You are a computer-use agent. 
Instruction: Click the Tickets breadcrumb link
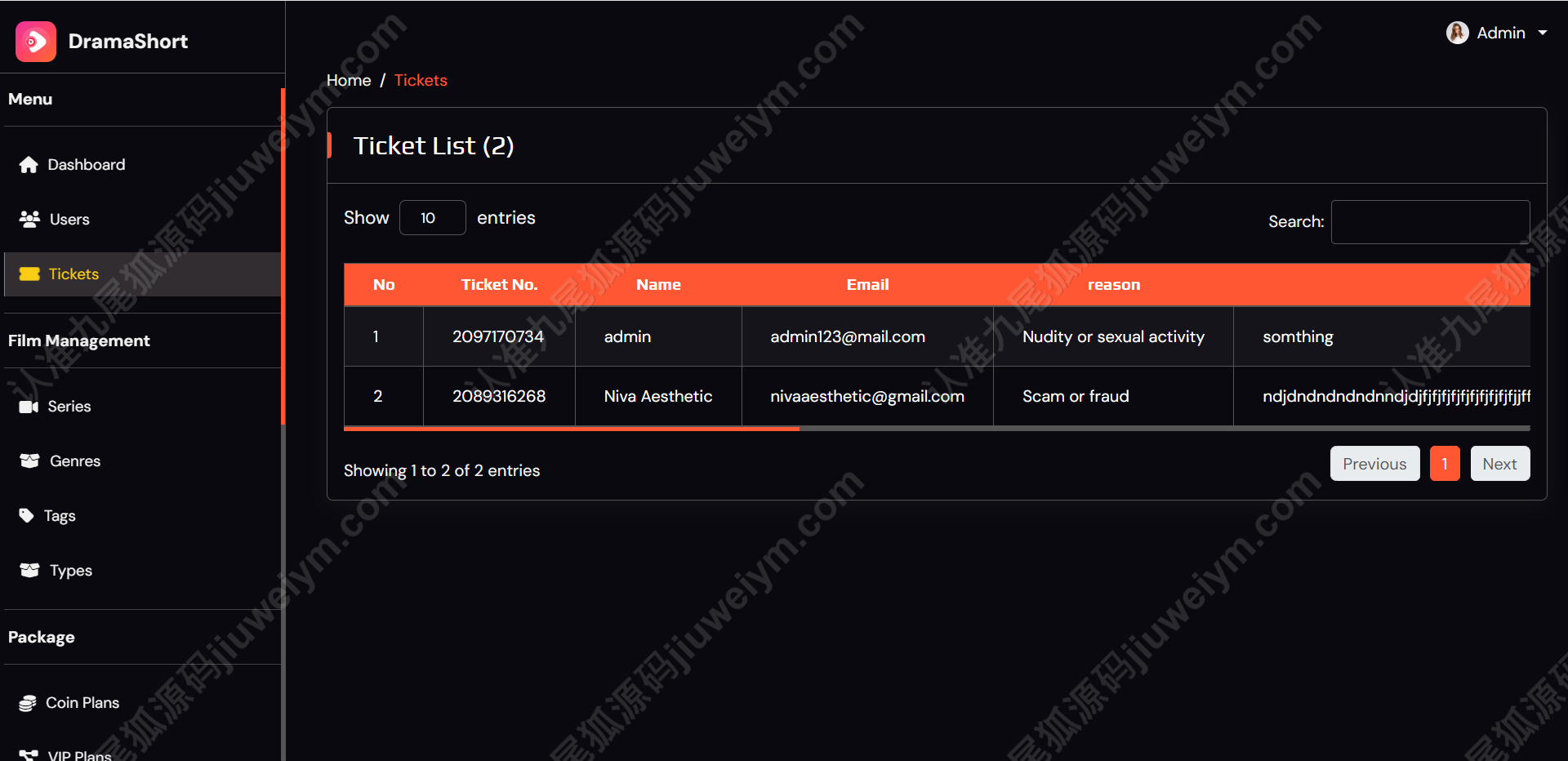(x=421, y=81)
